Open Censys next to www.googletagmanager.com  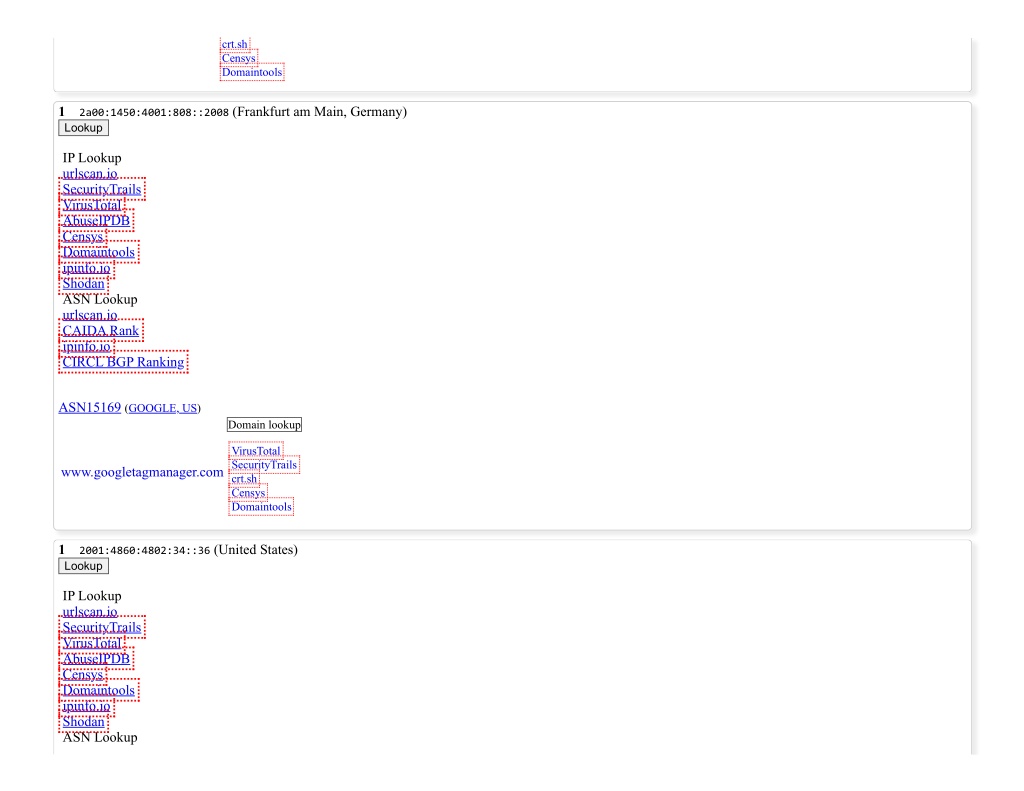[248, 493]
